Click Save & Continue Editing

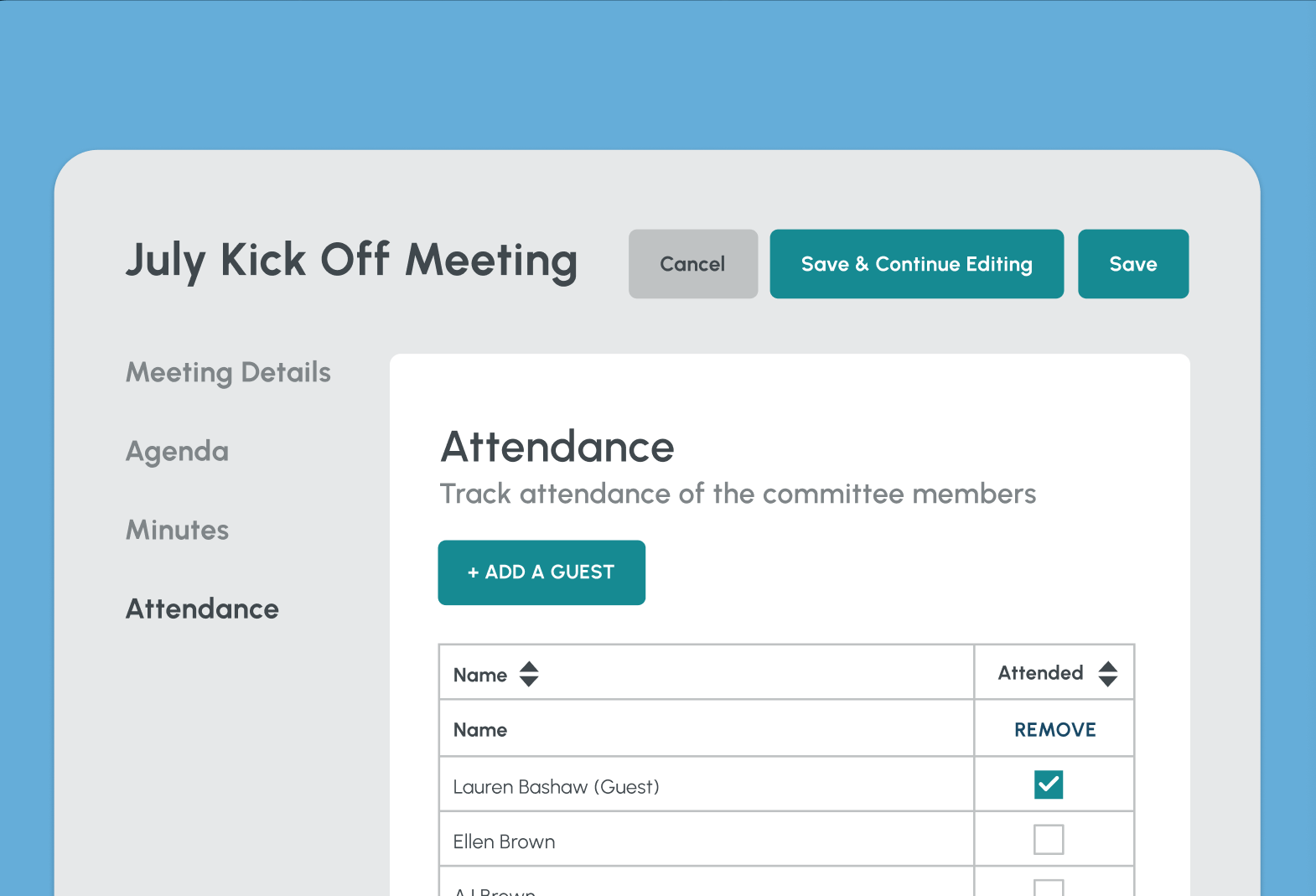pyautogui.click(x=916, y=264)
